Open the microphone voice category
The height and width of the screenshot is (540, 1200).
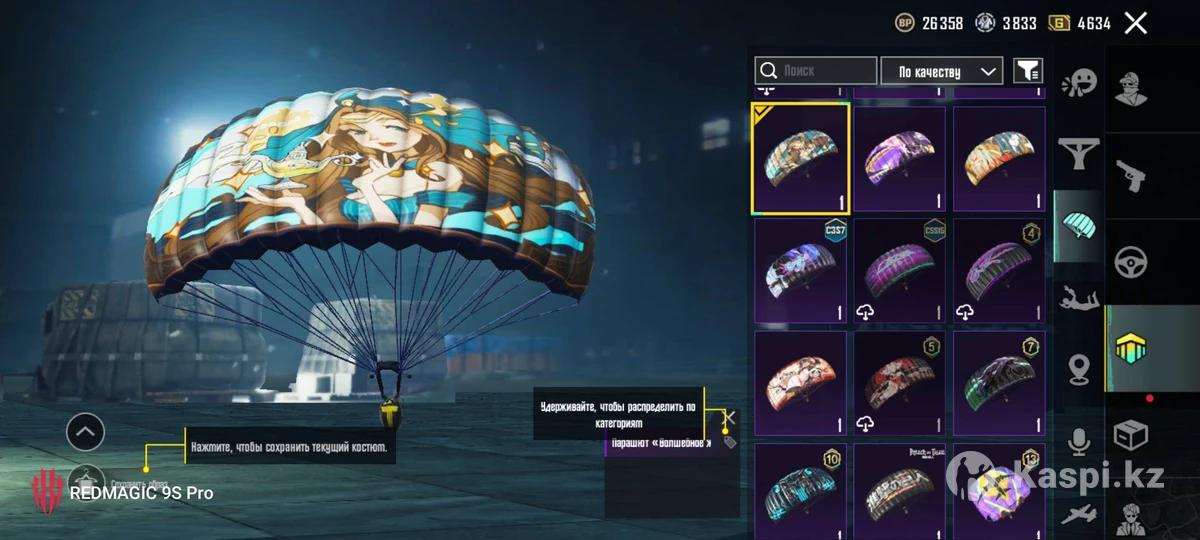click(1079, 441)
